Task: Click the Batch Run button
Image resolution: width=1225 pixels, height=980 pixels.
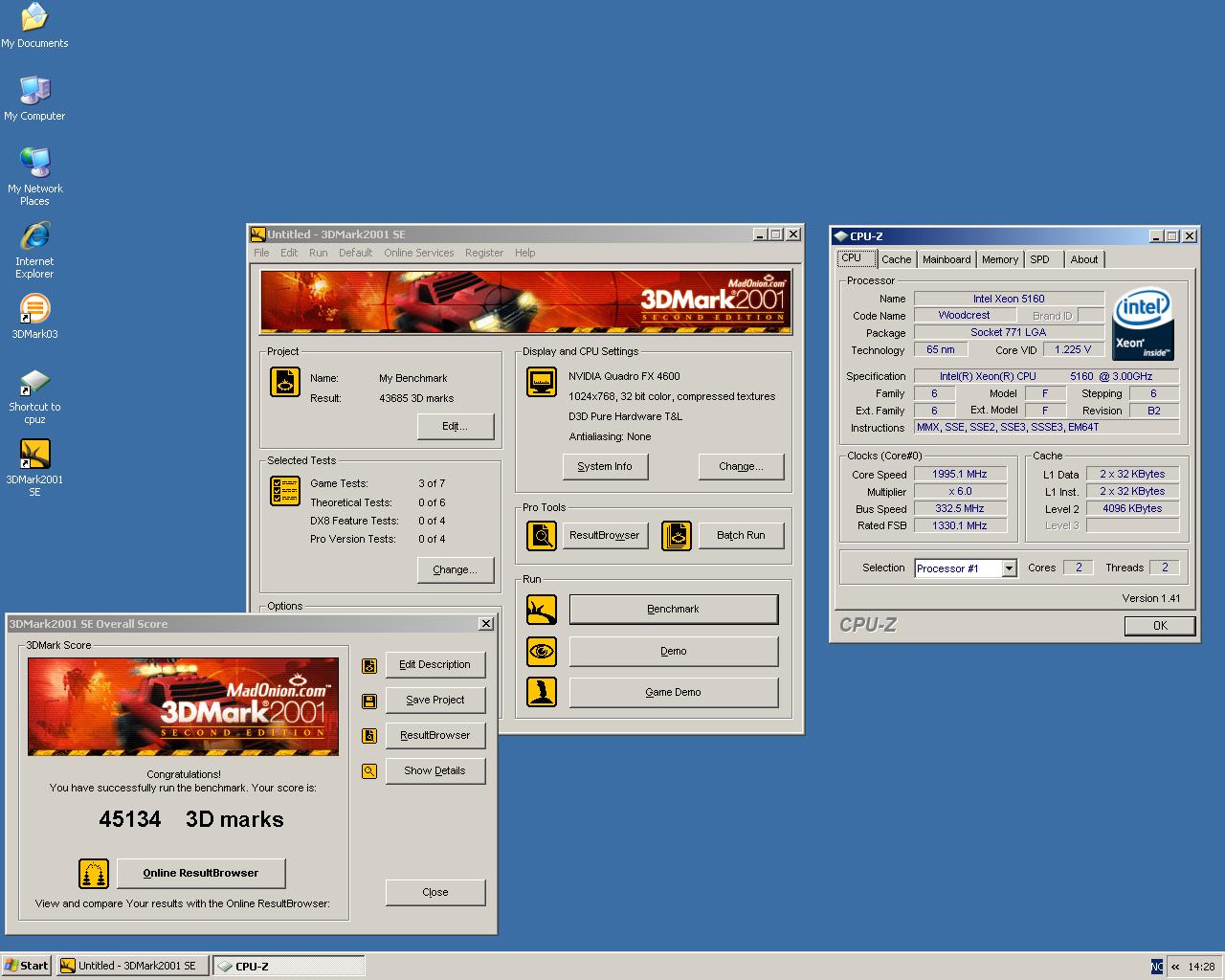Action: [x=742, y=535]
